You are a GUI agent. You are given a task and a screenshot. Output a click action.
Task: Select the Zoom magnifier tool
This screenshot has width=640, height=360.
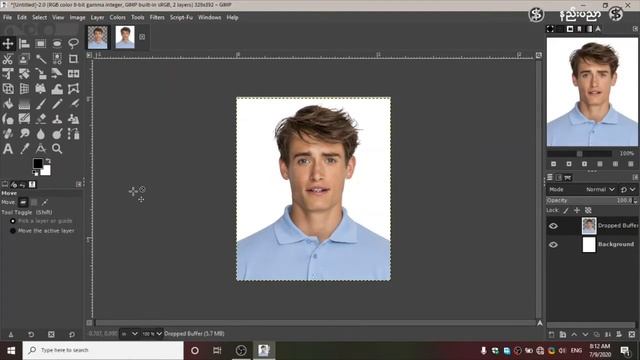pos(57,149)
